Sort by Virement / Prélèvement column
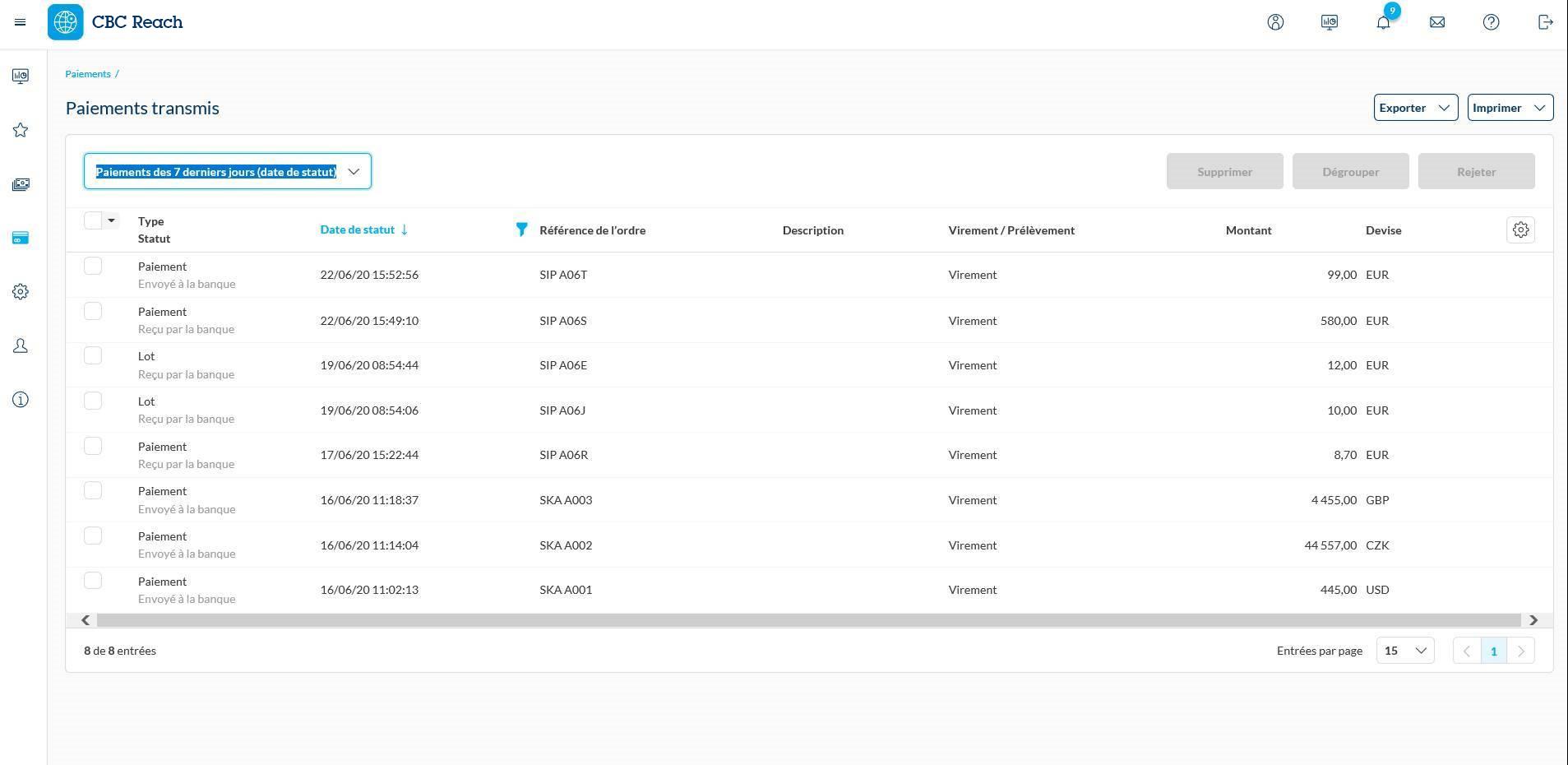The height and width of the screenshot is (765, 1568). (x=1011, y=230)
